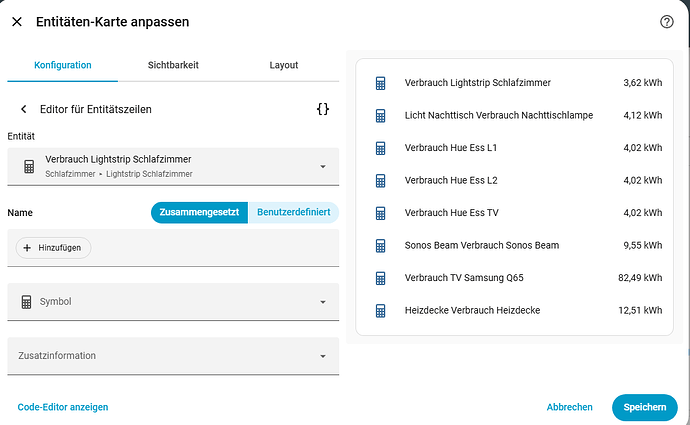Open the Entität dropdown for Lightstrip Schlafzimmer

click(323, 166)
